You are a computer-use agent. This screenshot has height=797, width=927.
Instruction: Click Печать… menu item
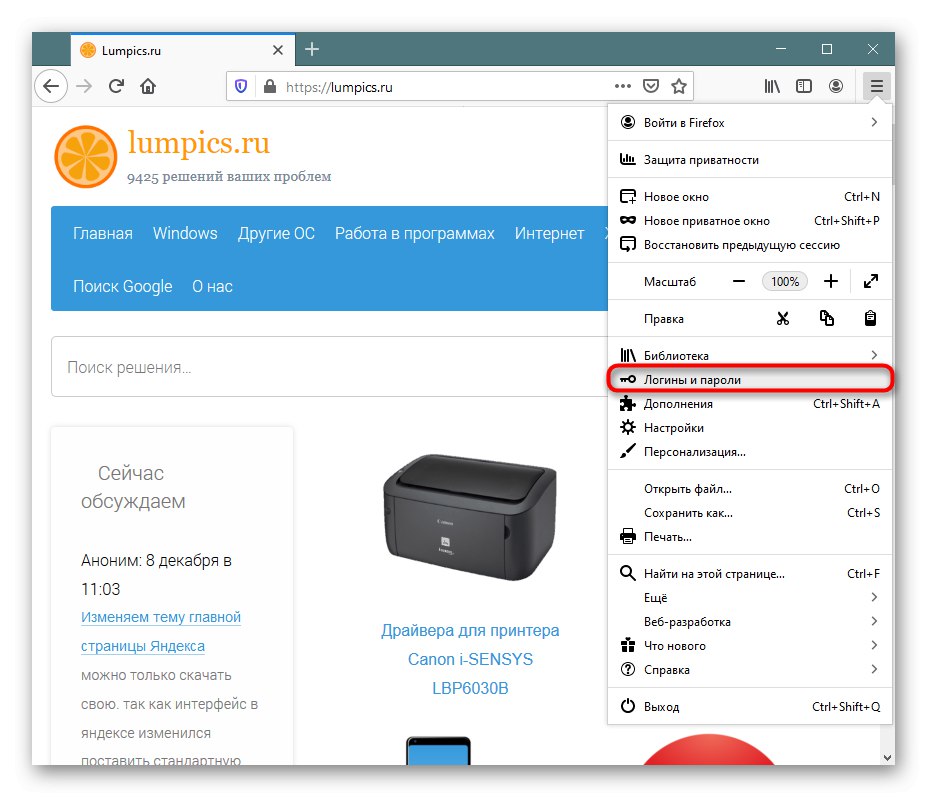click(x=750, y=537)
